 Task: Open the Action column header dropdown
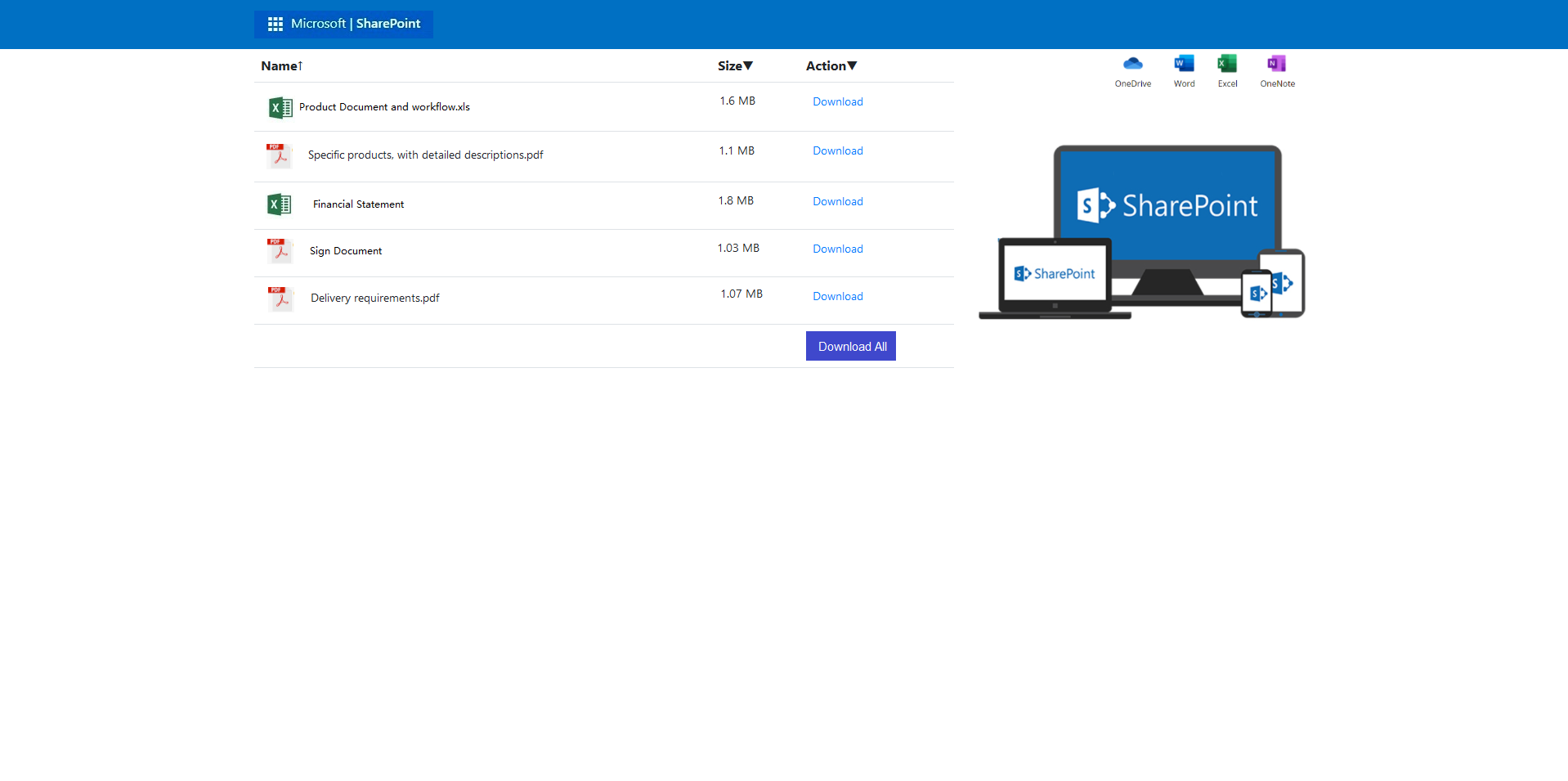(831, 66)
